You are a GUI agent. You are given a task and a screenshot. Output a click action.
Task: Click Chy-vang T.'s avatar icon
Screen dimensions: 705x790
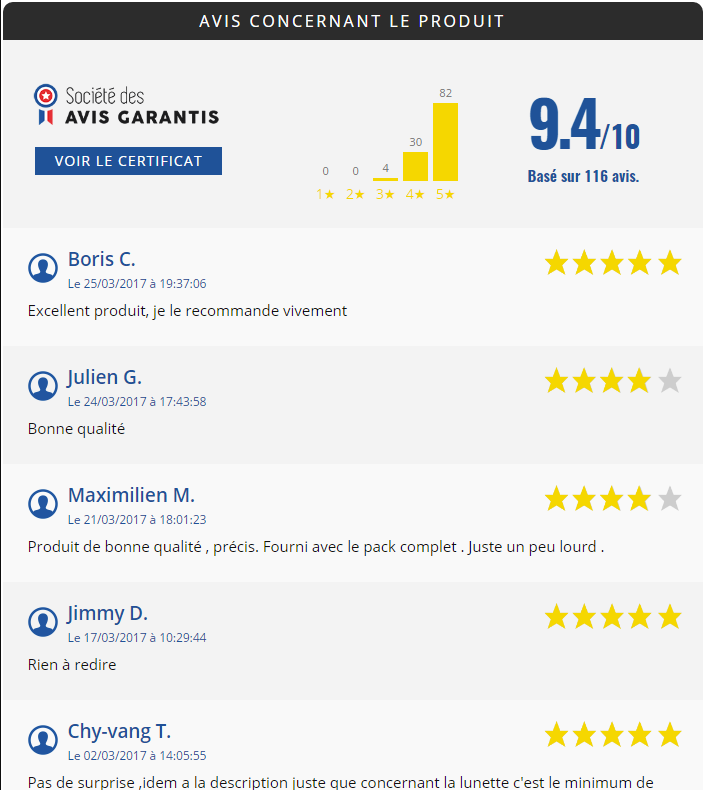point(43,740)
